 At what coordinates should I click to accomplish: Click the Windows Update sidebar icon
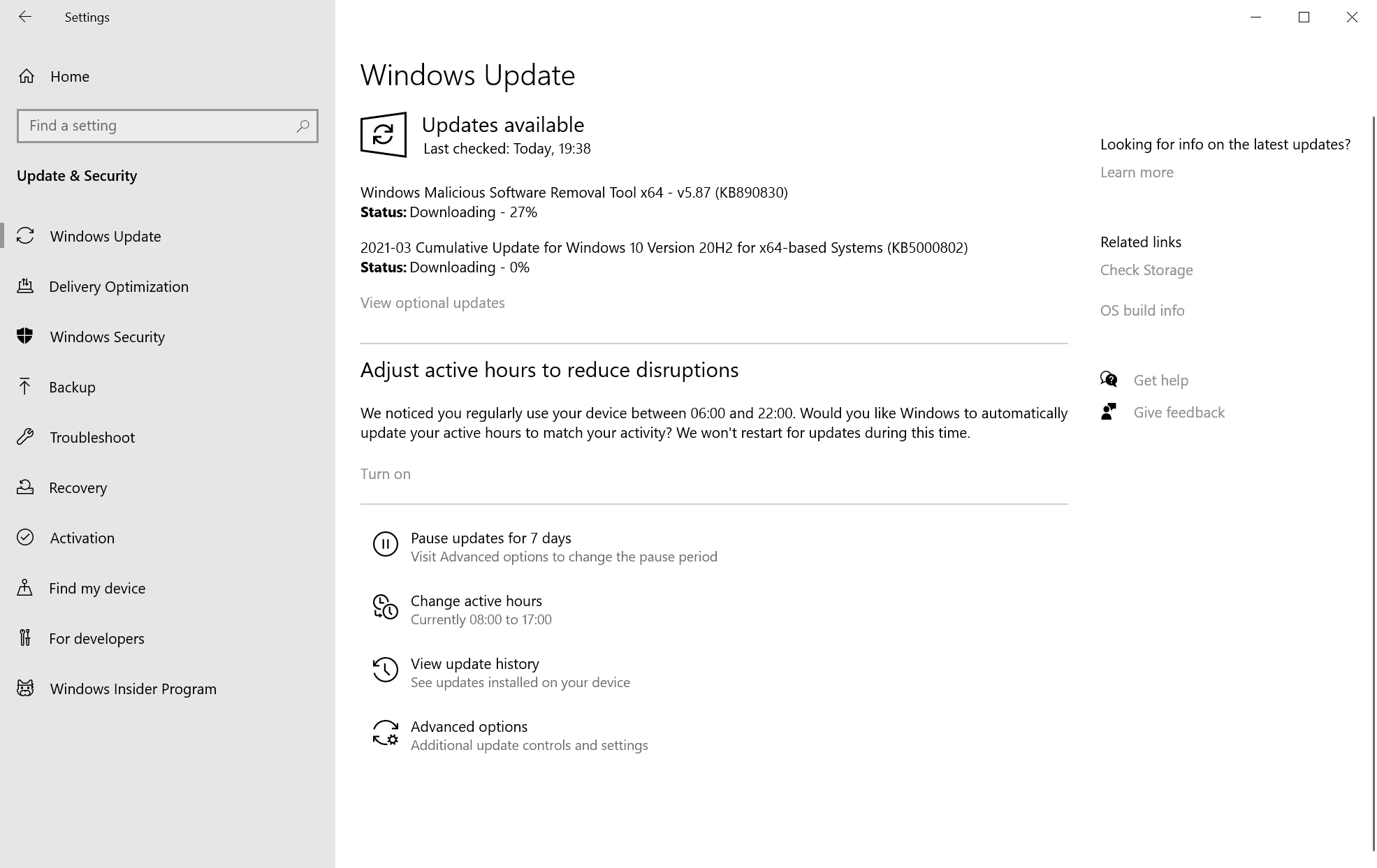pyautogui.click(x=26, y=236)
